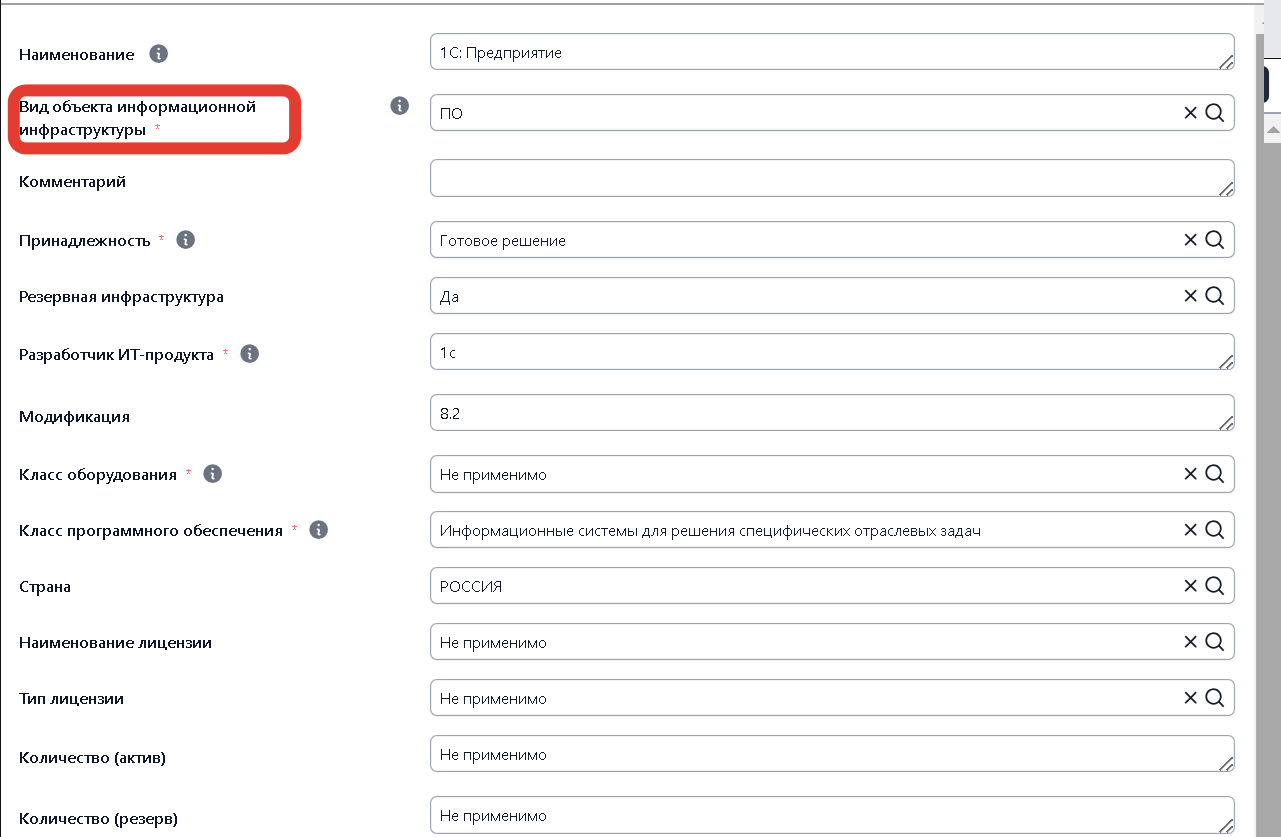Clear the РОССИЯ country value
This screenshot has width=1281, height=837.
pyautogui.click(x=1190, y=586)
